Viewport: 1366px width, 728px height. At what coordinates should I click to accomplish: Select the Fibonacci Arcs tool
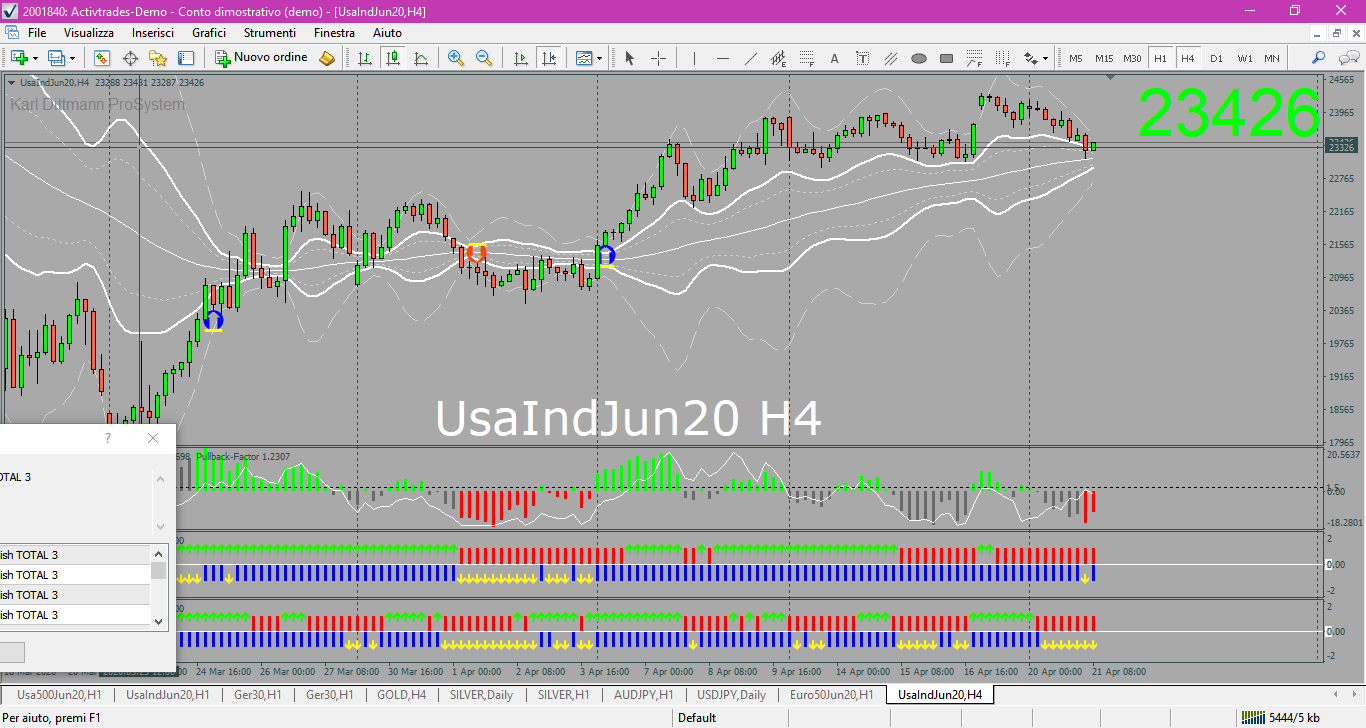(x=974, y=58)
